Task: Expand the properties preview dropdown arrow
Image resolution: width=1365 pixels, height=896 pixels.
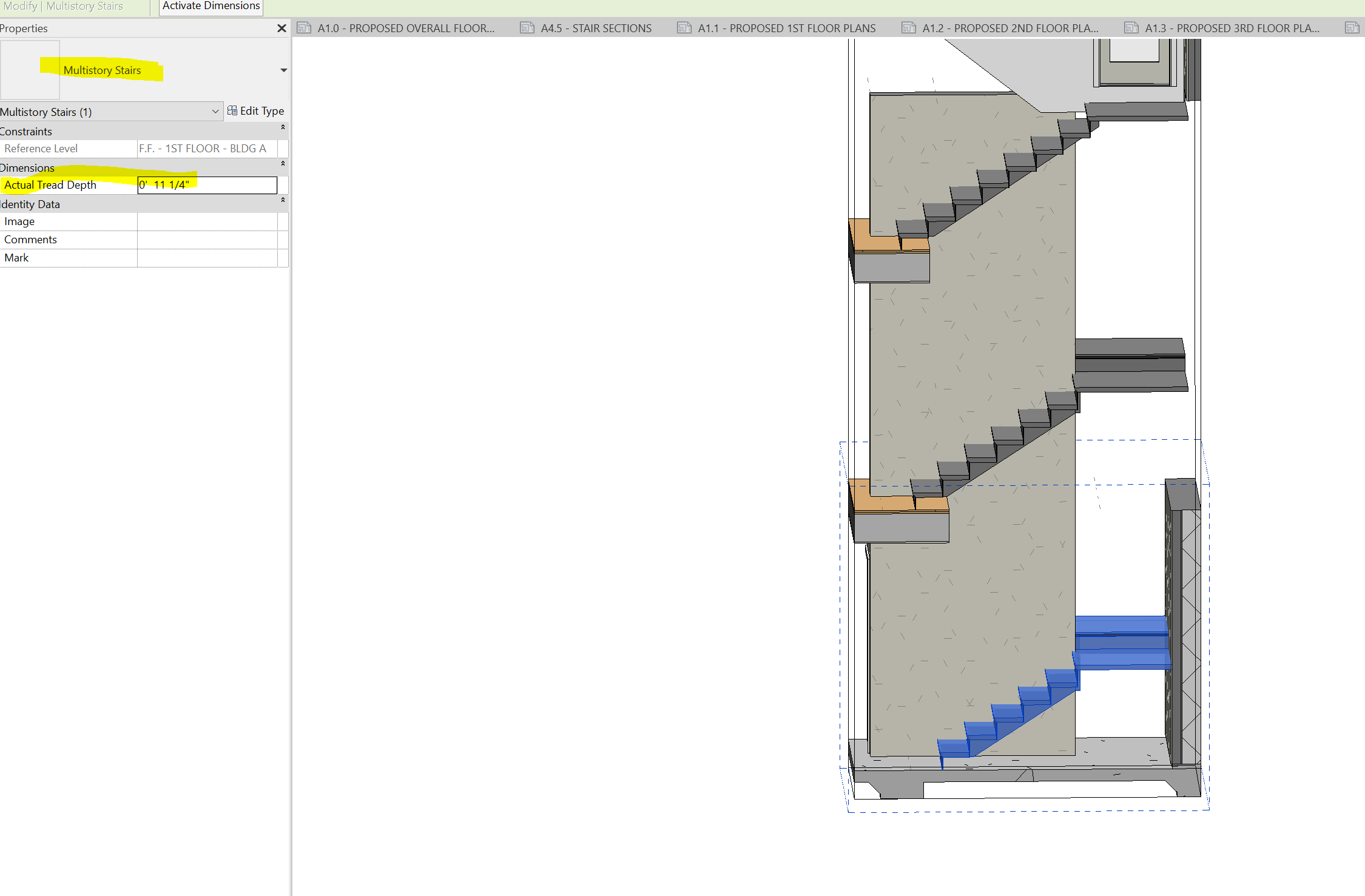Action: point(283,70)
